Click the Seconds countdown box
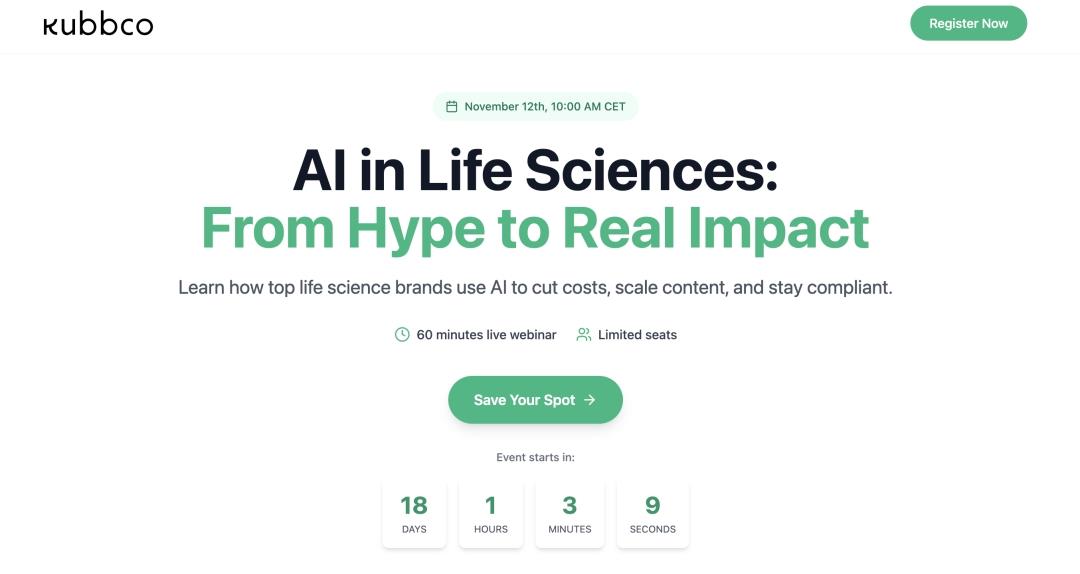1080x574 pixels. pos(653,514)
